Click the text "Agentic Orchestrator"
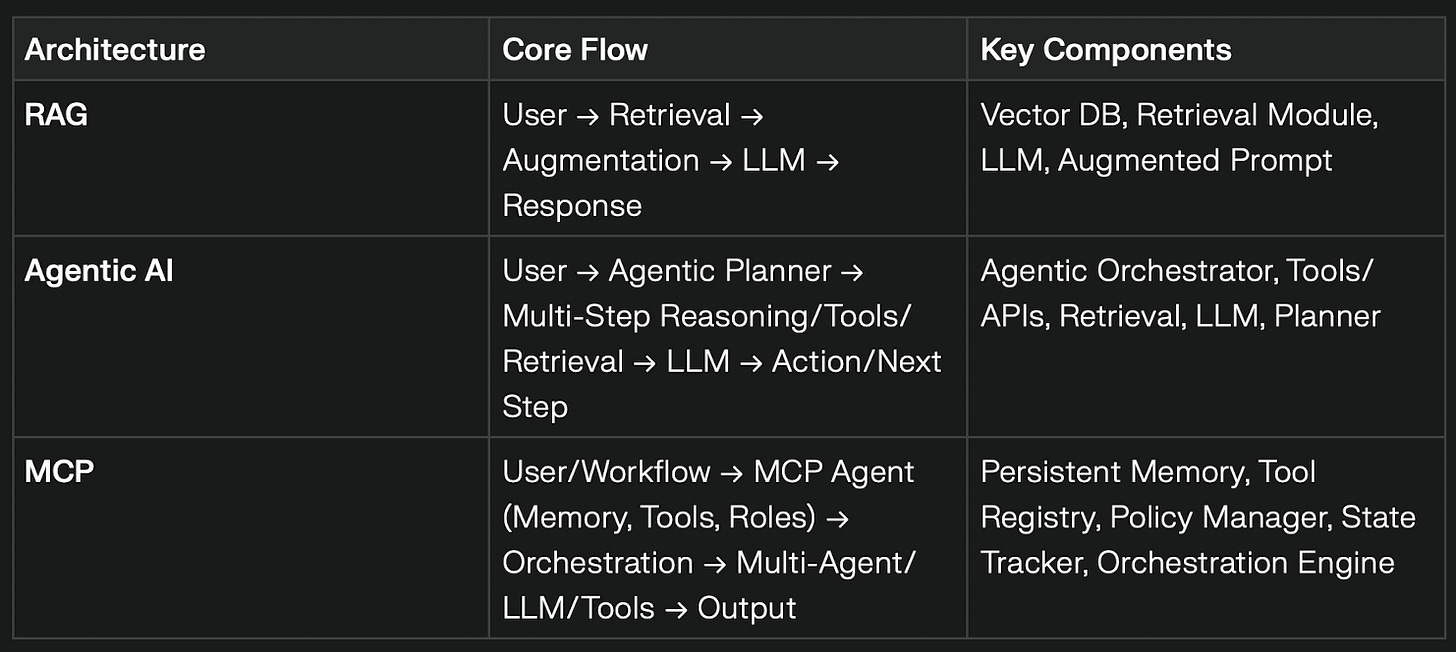The height and width of the screenshot is (652, 1456). [x=1130, y=271]
